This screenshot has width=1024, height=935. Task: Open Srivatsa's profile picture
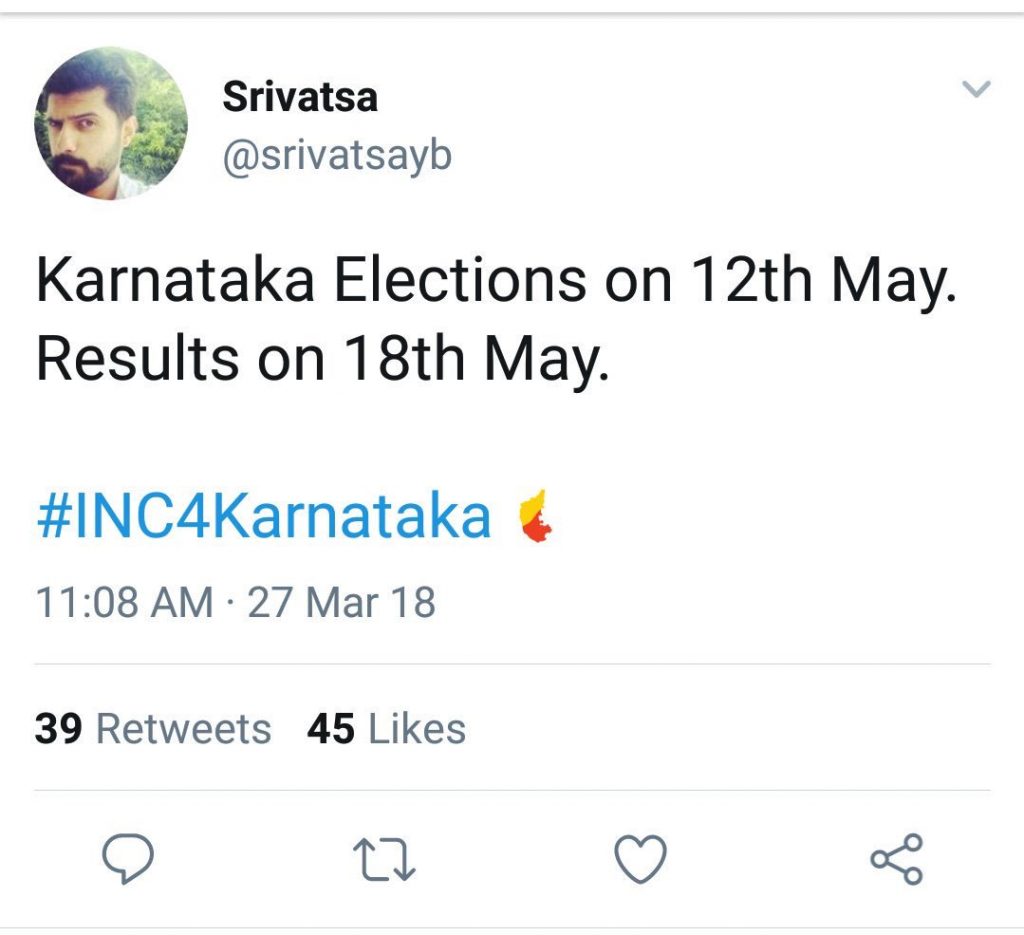111,123
